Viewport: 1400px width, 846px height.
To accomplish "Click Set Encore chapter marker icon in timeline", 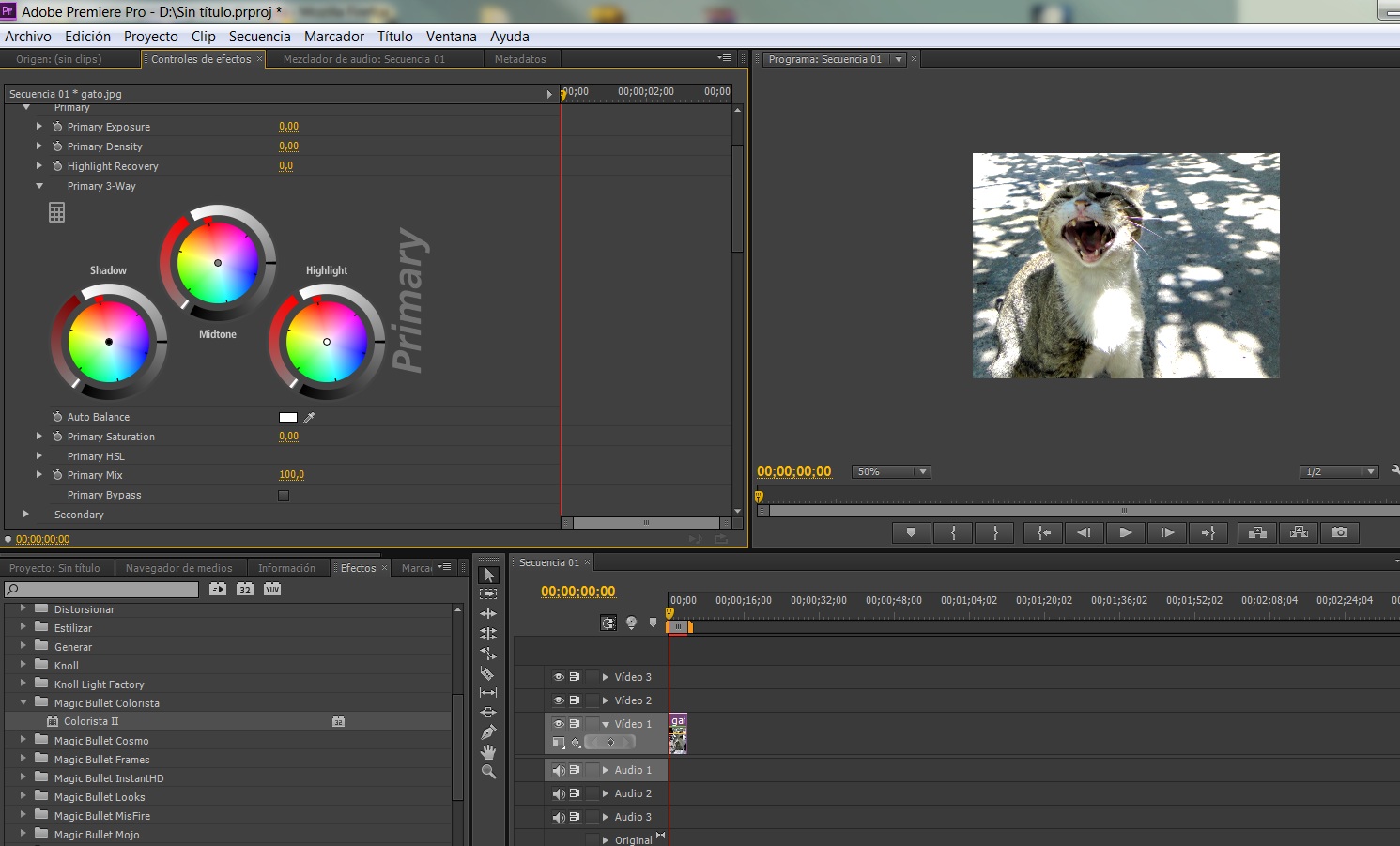I will pos(631,623).
